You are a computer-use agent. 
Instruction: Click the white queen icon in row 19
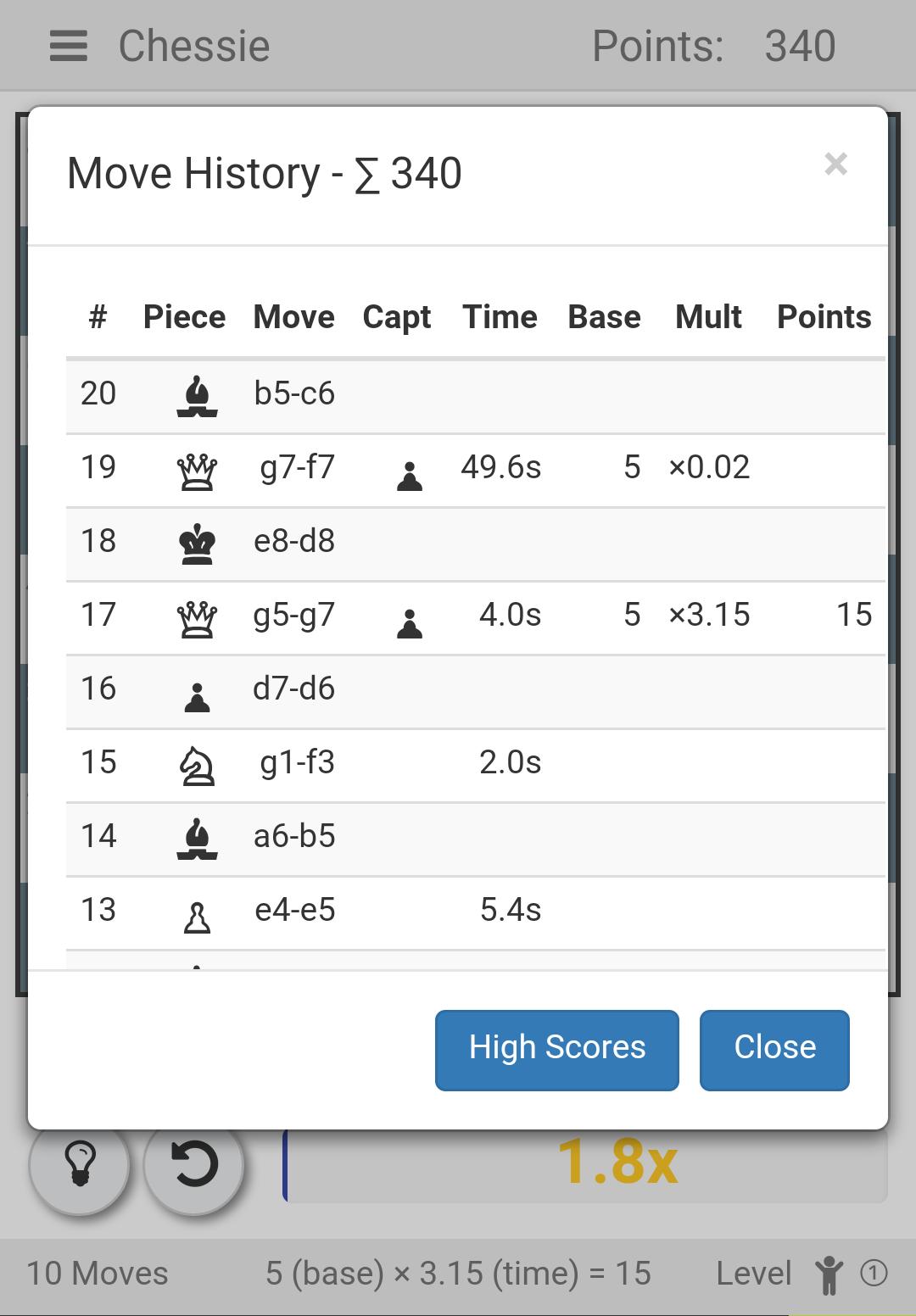(x=197, y=471)
